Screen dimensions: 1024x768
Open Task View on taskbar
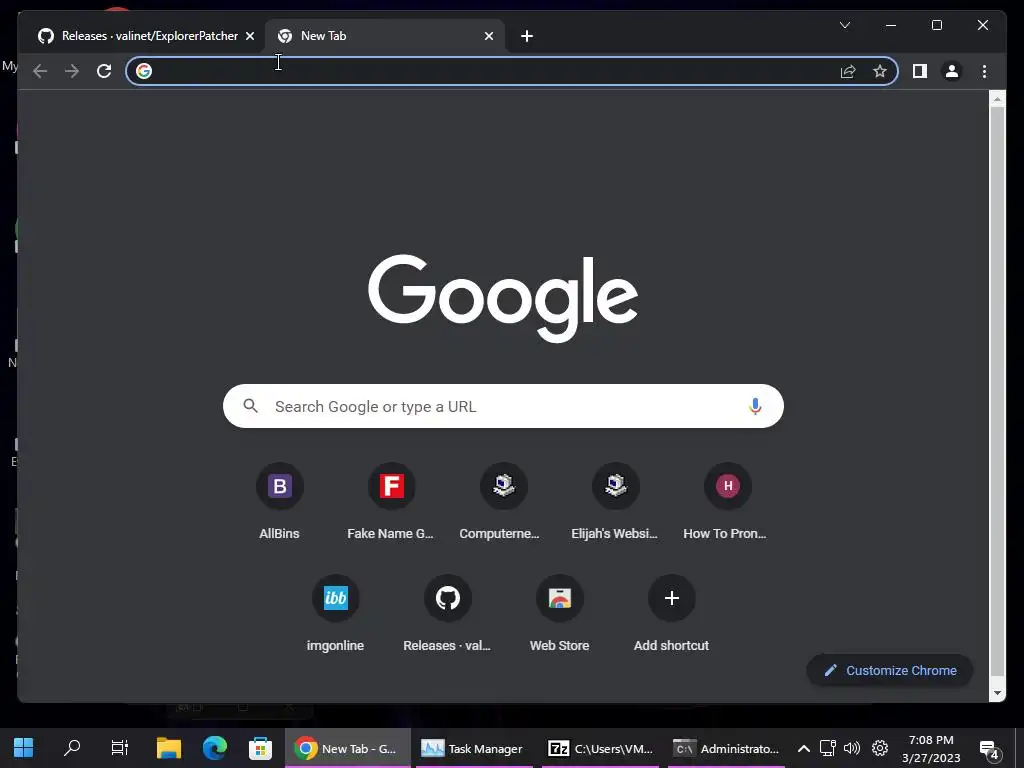(x=120, y=748)
